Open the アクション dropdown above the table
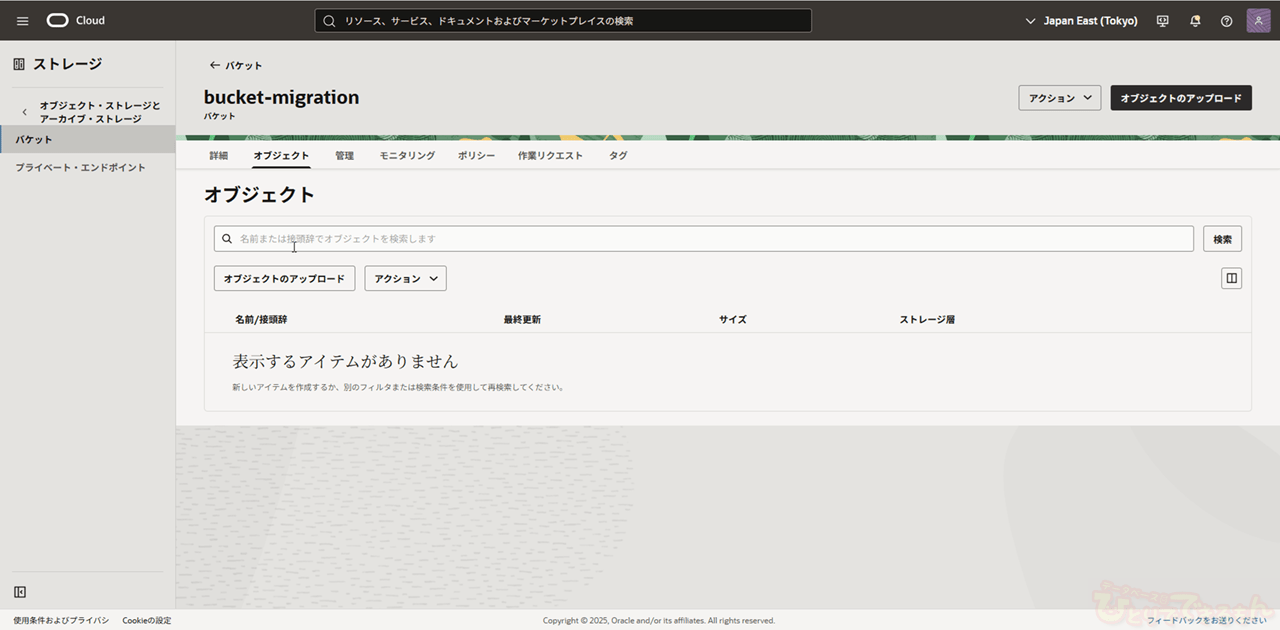 pos(405,279)
